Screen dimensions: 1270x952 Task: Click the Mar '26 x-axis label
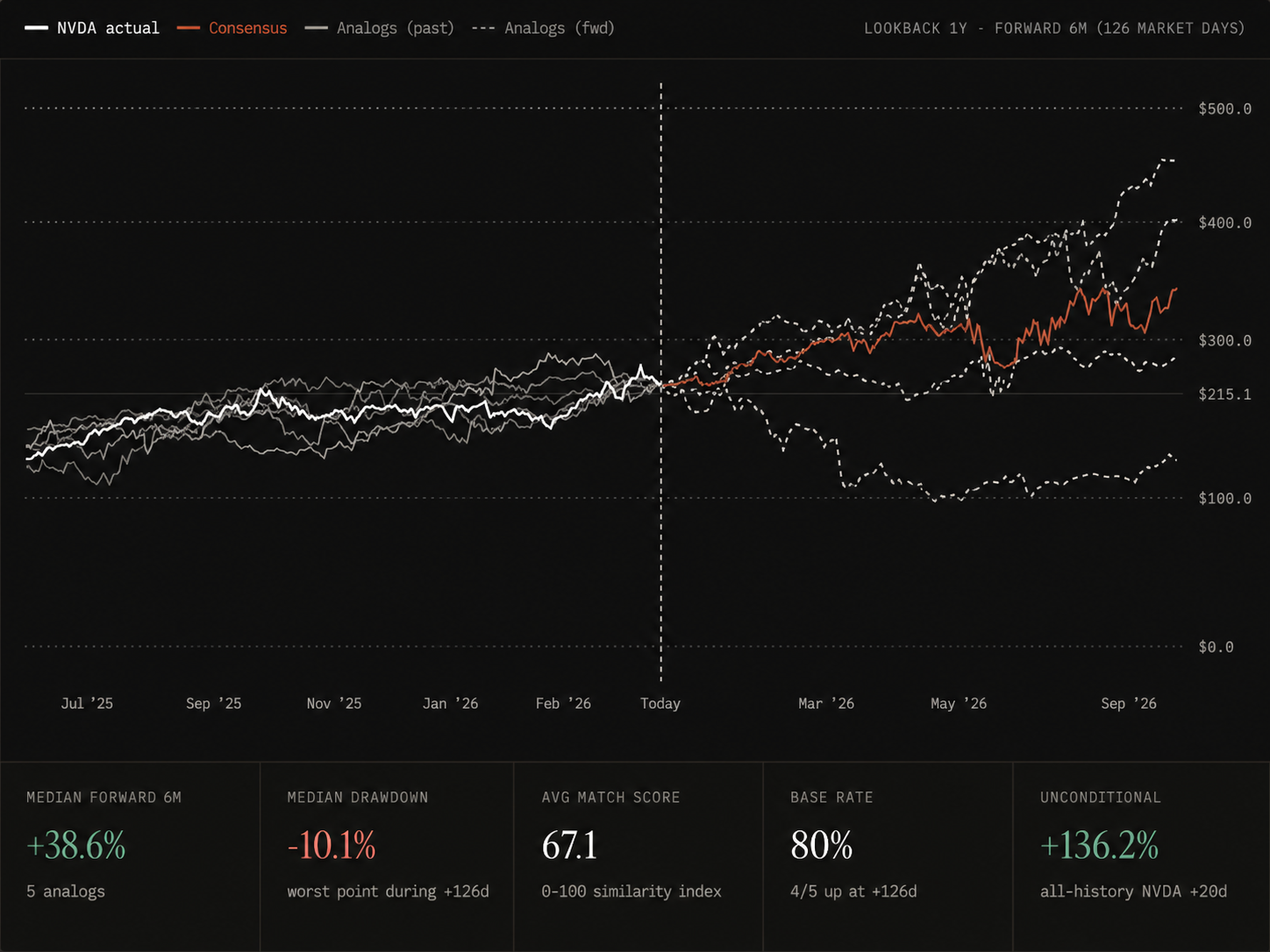pos(826,703)
